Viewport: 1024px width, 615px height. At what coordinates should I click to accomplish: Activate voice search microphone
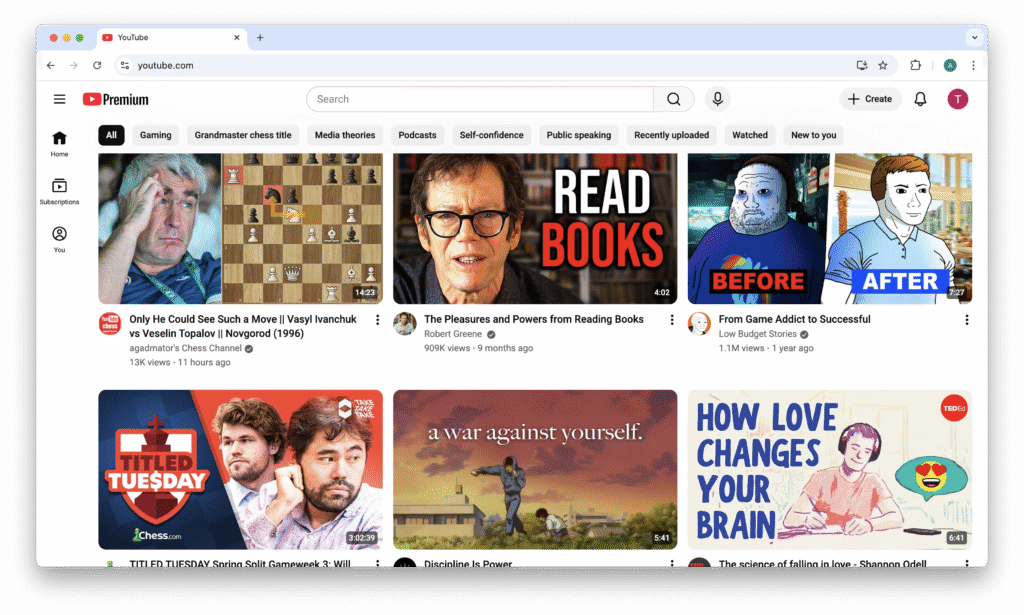point(716,99)
